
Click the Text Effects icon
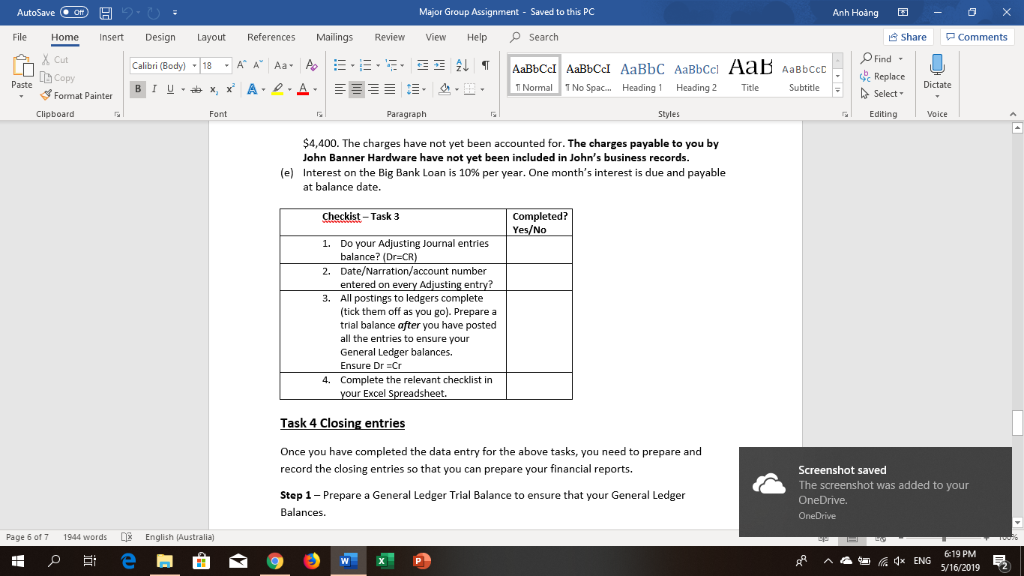point(252,89)
